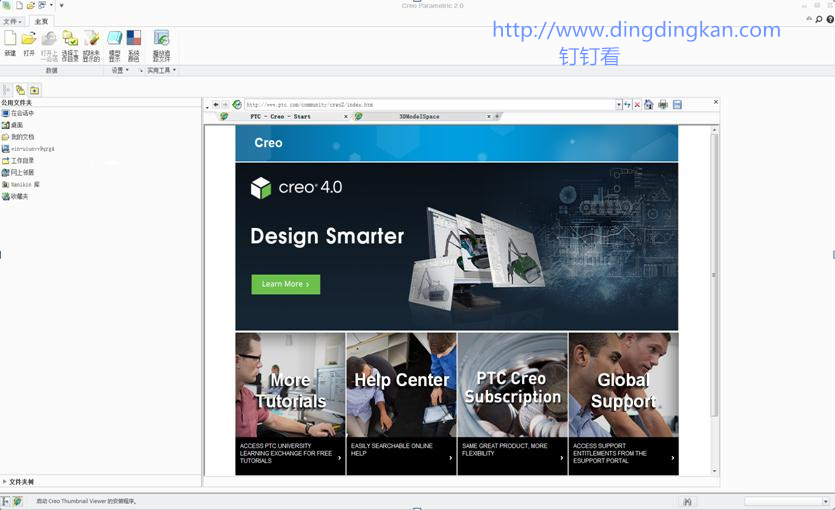Image resolution: width=835 pixels, height=510 pixels.
Task: Click Open folder icon in quick access toolbar
Action: pyautogui.click(x=30, y=5)
